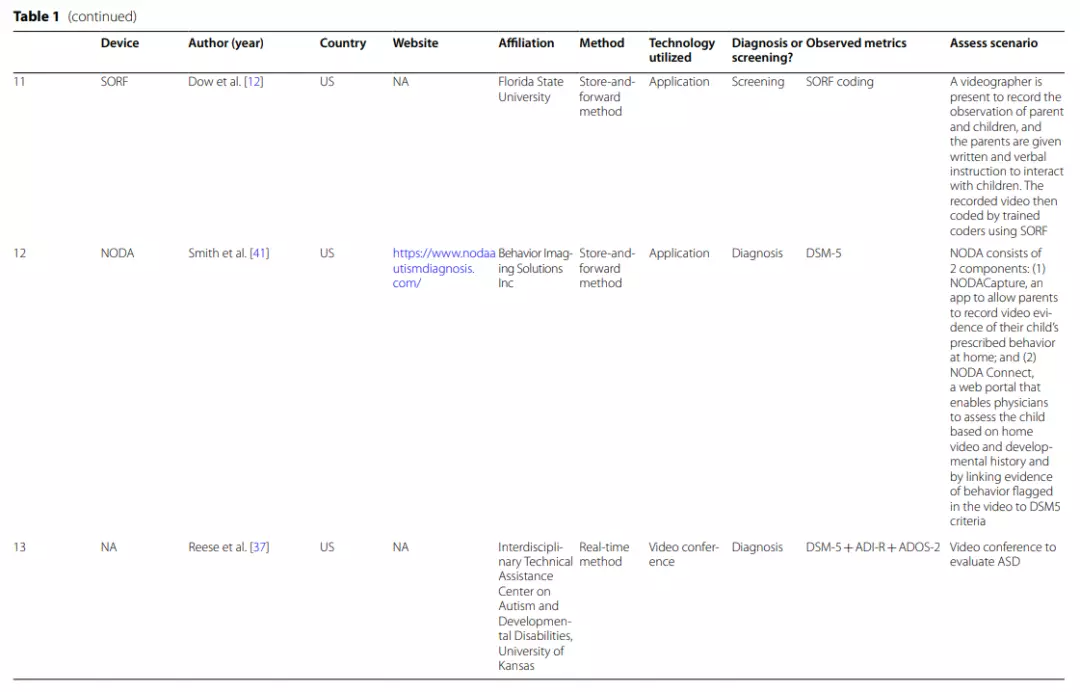Click the 'US' country cell in NODA row
Screen dimensions: 1080x692
coord(326,253)
